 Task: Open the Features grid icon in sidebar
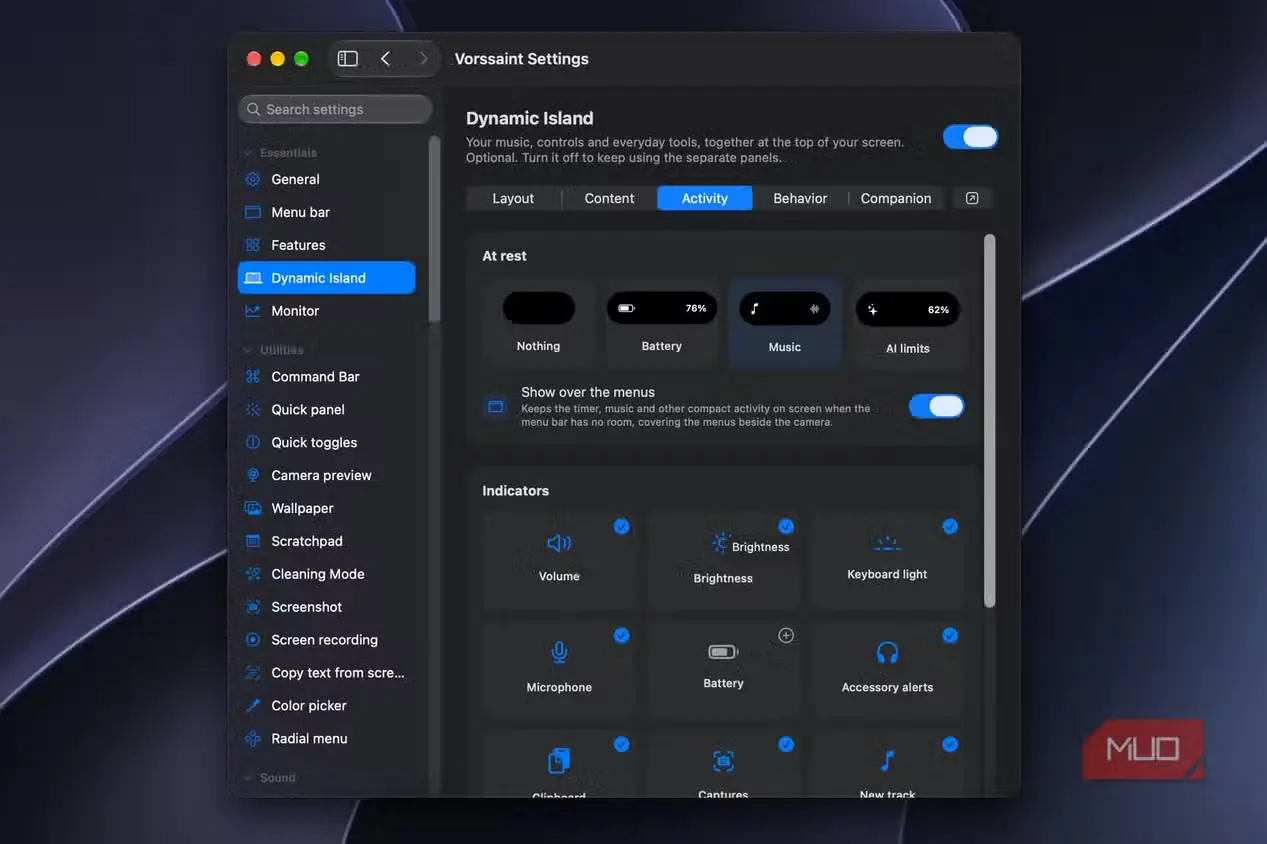(x=253, y=246)
